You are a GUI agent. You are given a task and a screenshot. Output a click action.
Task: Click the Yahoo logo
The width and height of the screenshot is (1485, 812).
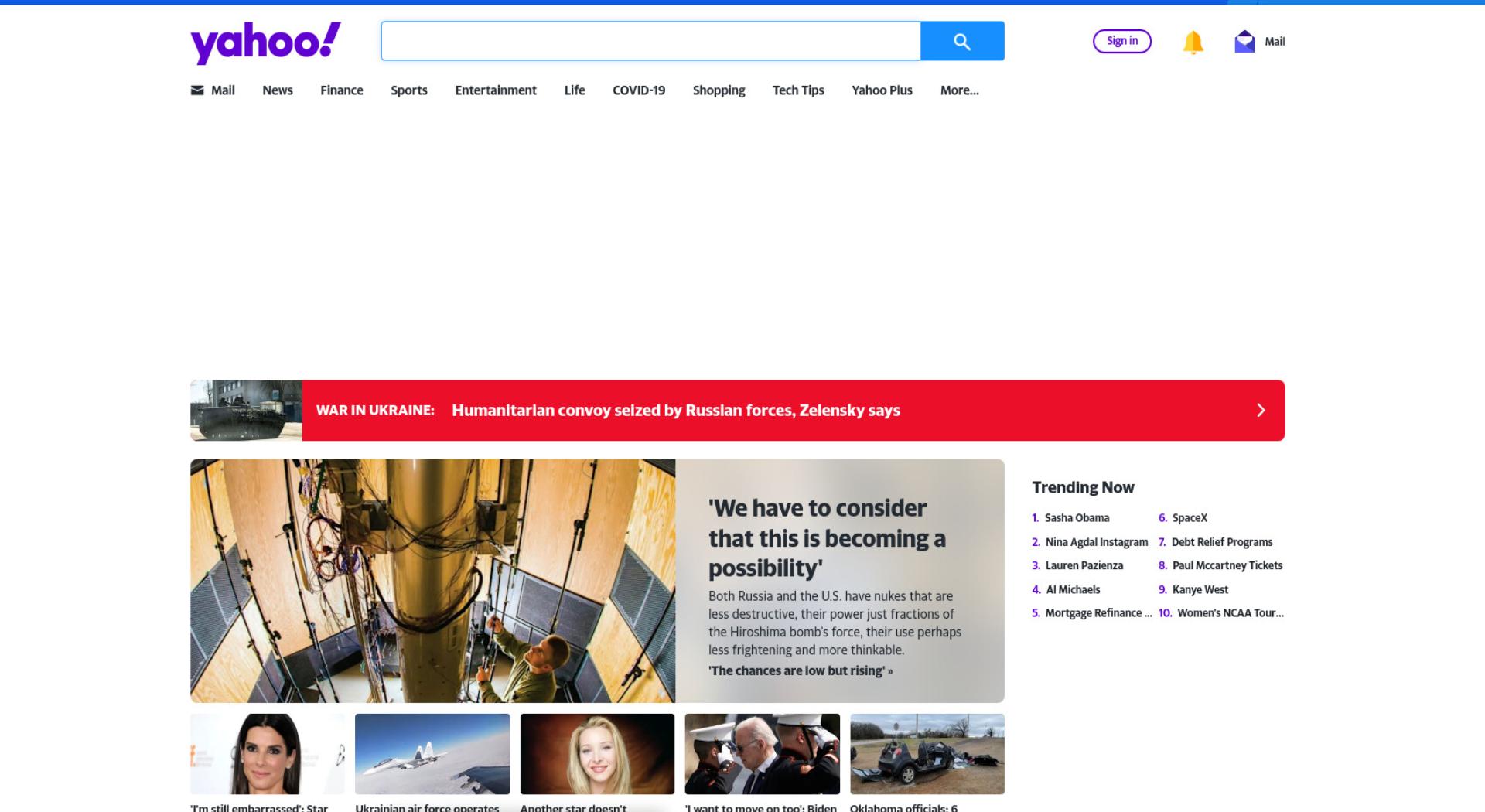tap(265, 43)
